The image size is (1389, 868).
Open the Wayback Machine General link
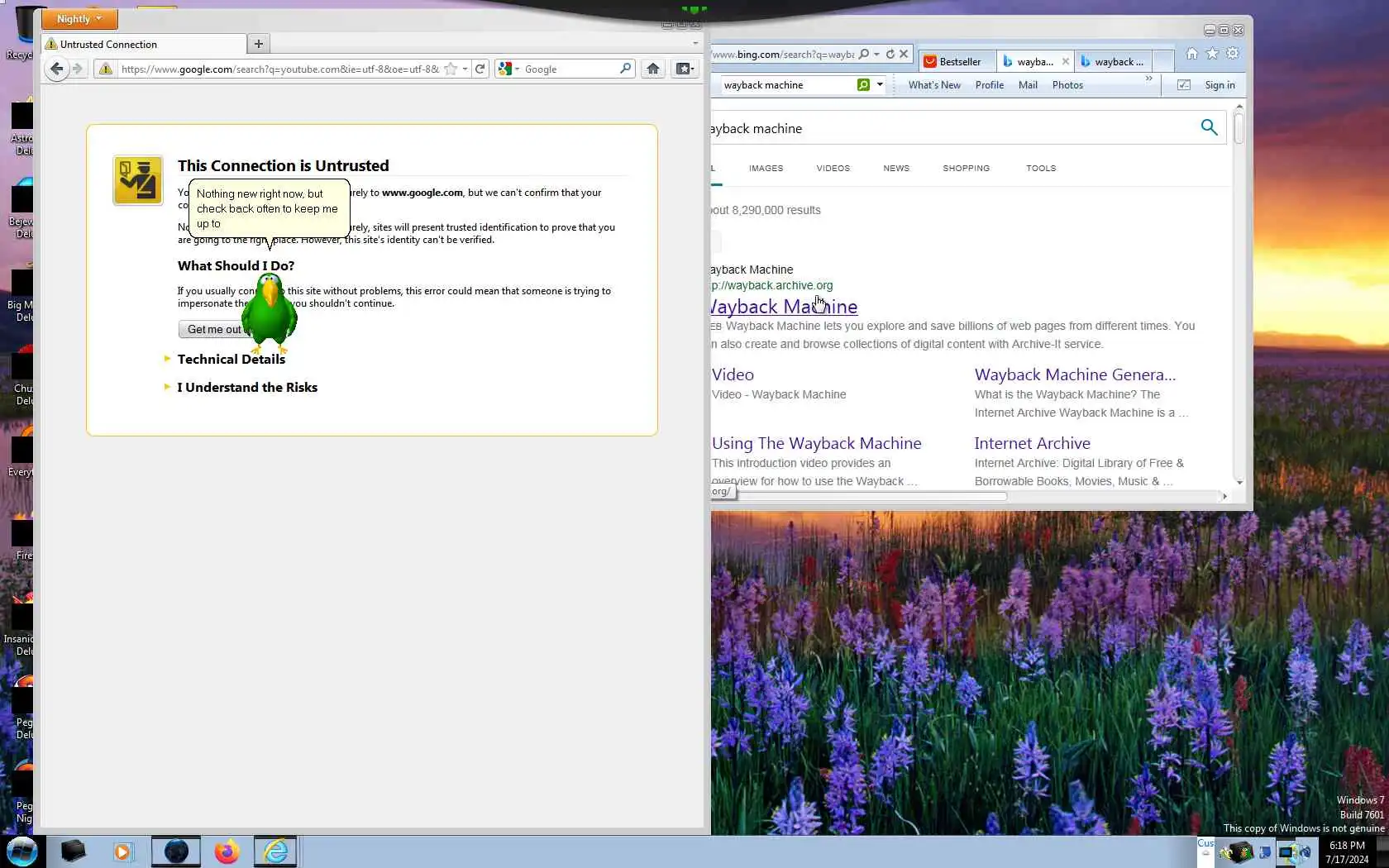click(x=1075, y=374)
